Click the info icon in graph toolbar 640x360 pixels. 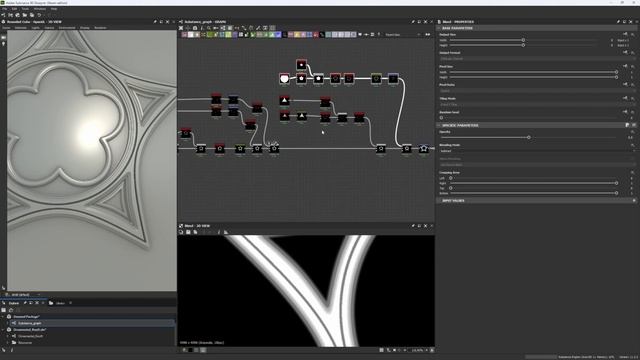click(202, 28)
